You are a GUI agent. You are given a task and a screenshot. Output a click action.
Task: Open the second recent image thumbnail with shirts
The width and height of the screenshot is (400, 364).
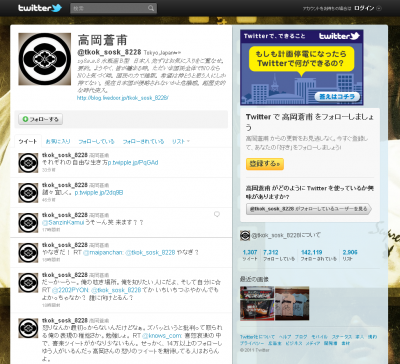point(292,303)
